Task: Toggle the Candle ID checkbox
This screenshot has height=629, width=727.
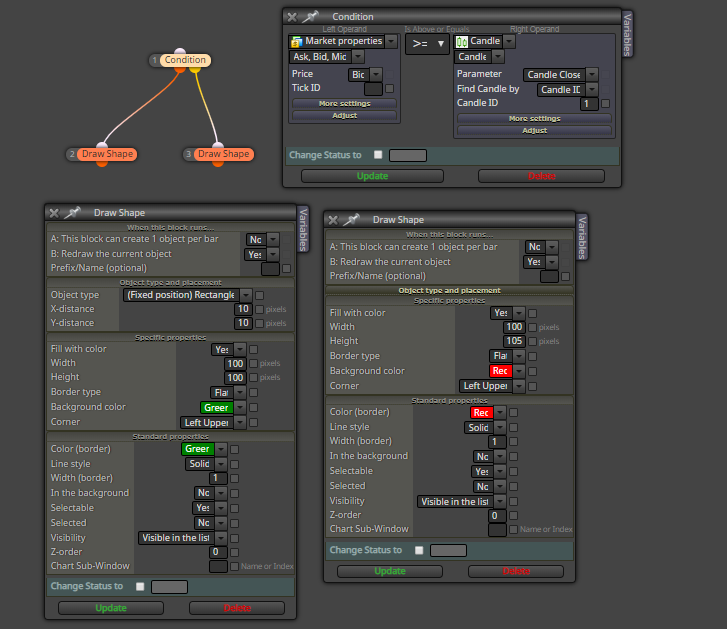Action: coord(606,103)
